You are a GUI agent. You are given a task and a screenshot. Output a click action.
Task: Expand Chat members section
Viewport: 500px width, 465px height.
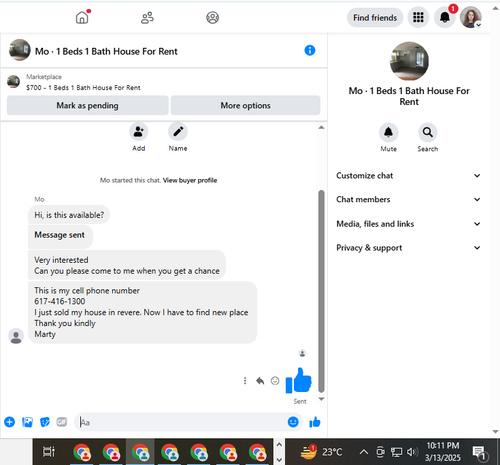[x=409, y=199]
